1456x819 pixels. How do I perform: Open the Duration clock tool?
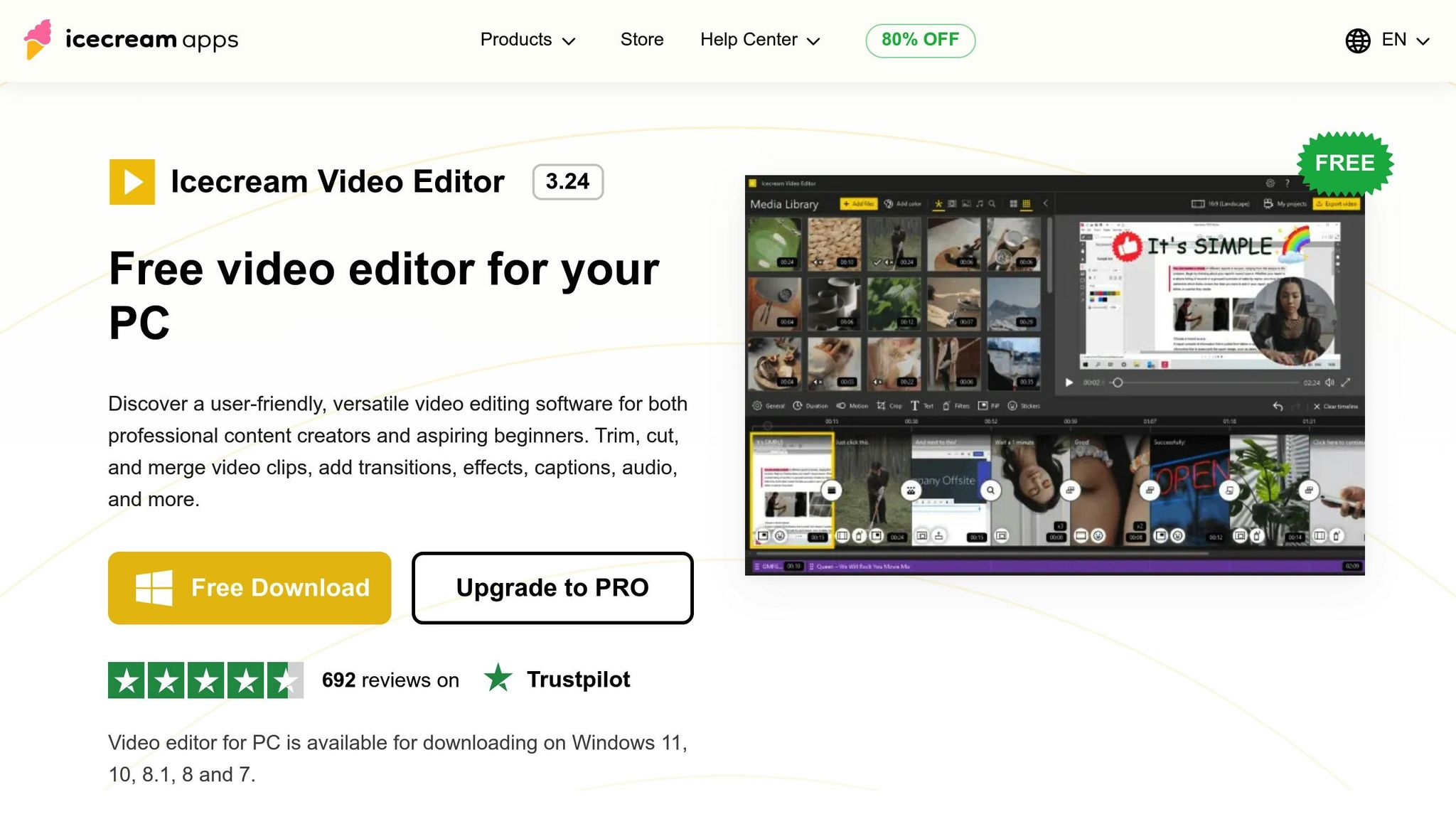(810, 406)
